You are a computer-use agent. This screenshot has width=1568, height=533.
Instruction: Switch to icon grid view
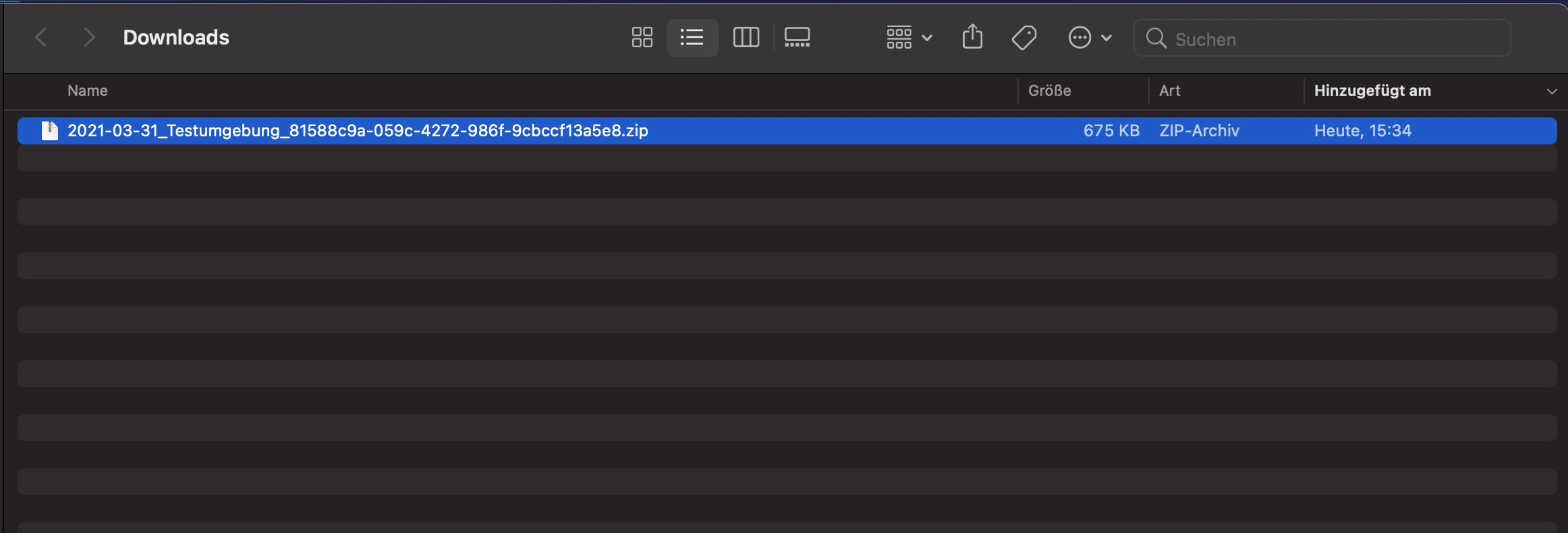click(x=642, y=37)
